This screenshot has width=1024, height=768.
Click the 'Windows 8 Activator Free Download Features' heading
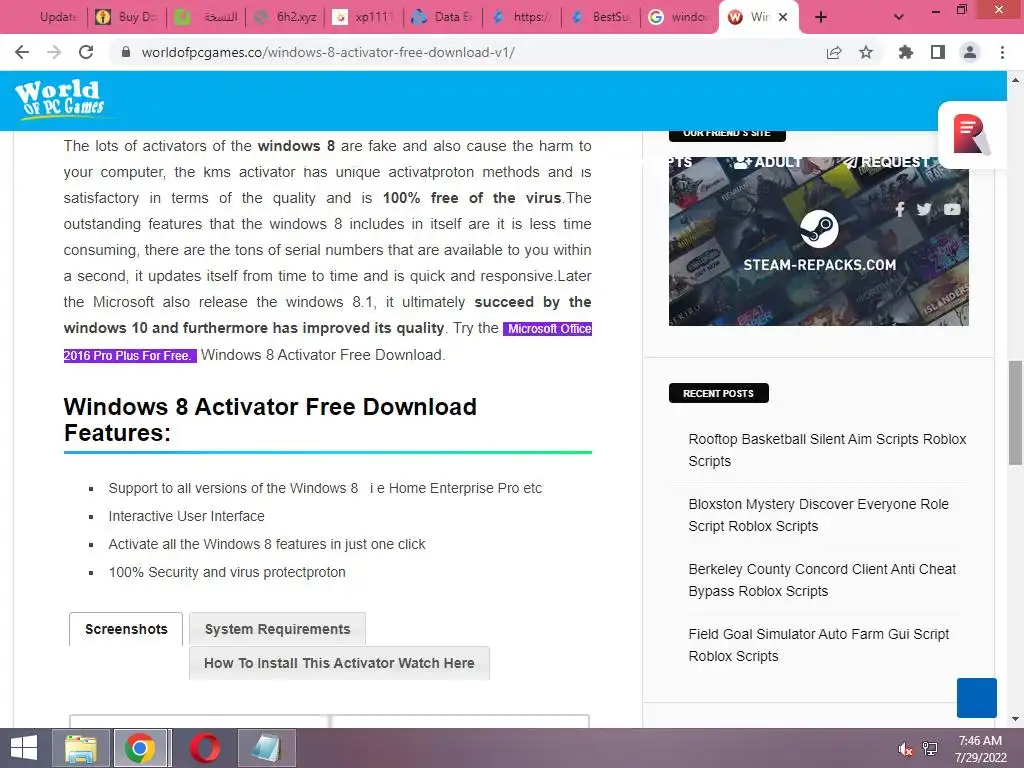[x=270, y=420]
